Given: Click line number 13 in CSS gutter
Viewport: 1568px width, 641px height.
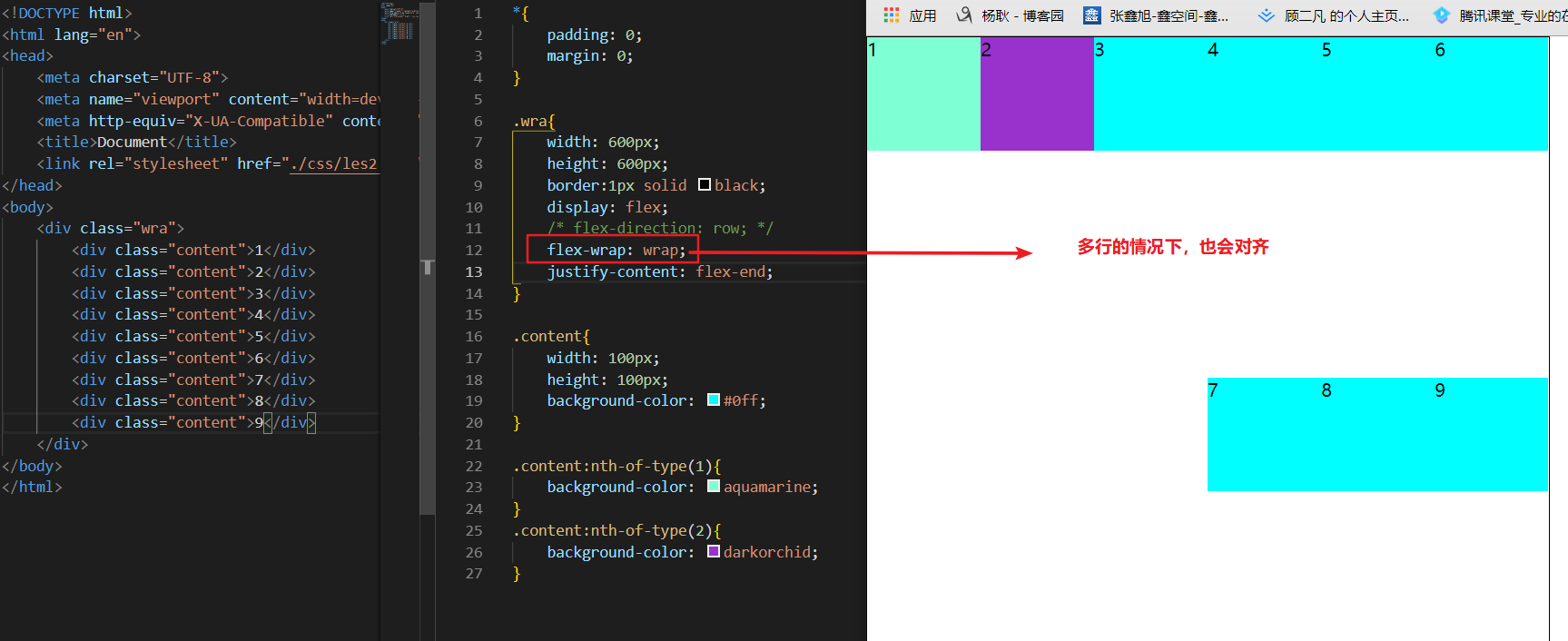Looking at the screenshot, I should (x=474, y=271).
